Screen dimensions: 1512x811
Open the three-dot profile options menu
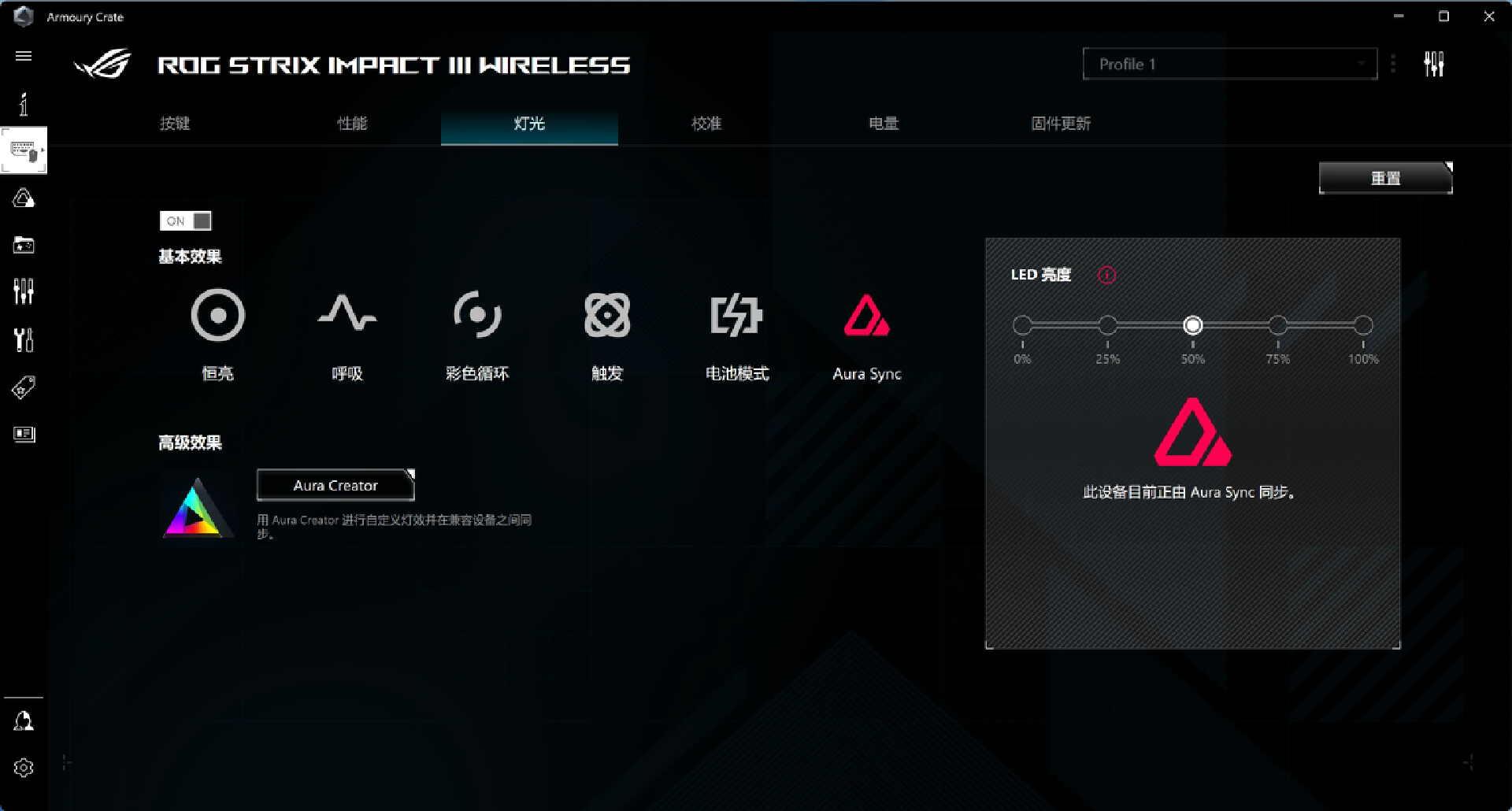pyautogui.click(x=1393, y=64)
